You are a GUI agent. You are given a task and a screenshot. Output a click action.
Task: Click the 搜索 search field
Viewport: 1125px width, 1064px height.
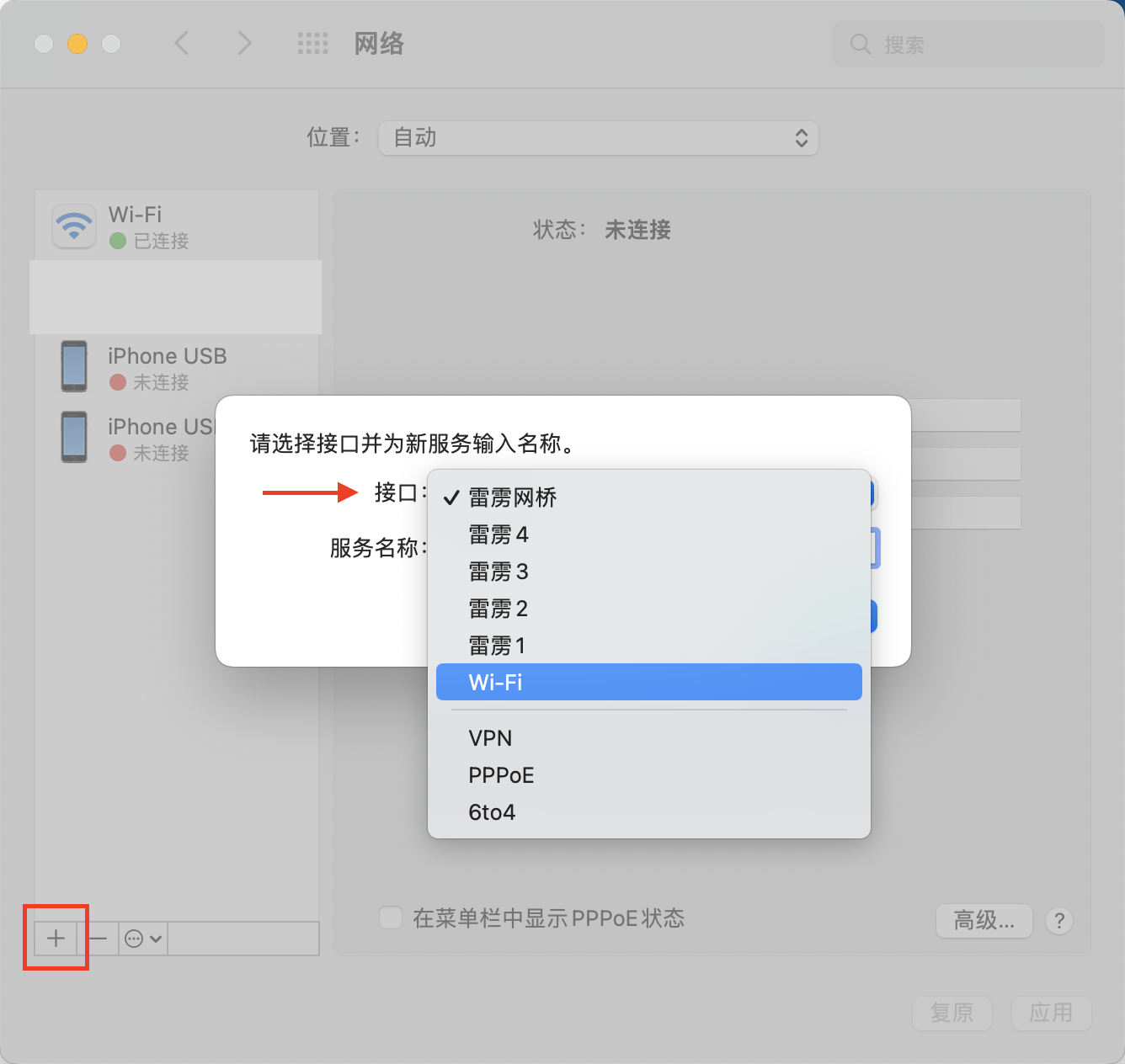(x=968, y=44)
